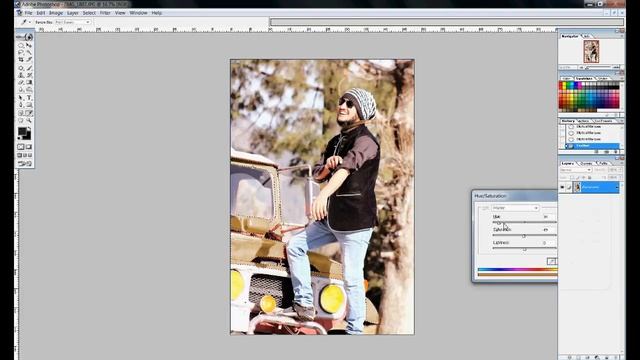This screenshot has height=360, width=640.
Task: Open the Sample Size dropdown in options bar
Action: (73, 22)
